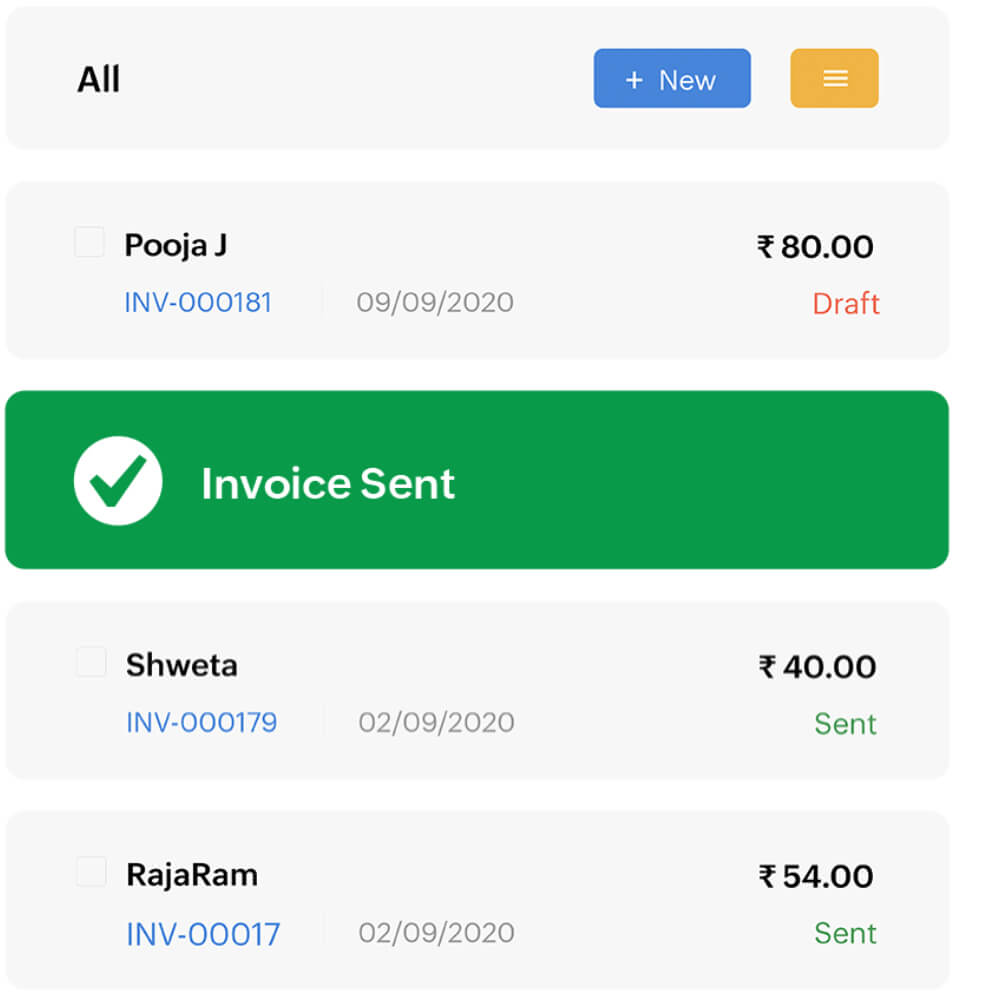Image resolution: width=990 pixels, height=1000 pixels.
Task: Open invoice link INV-000179
Action: [201, 723]
